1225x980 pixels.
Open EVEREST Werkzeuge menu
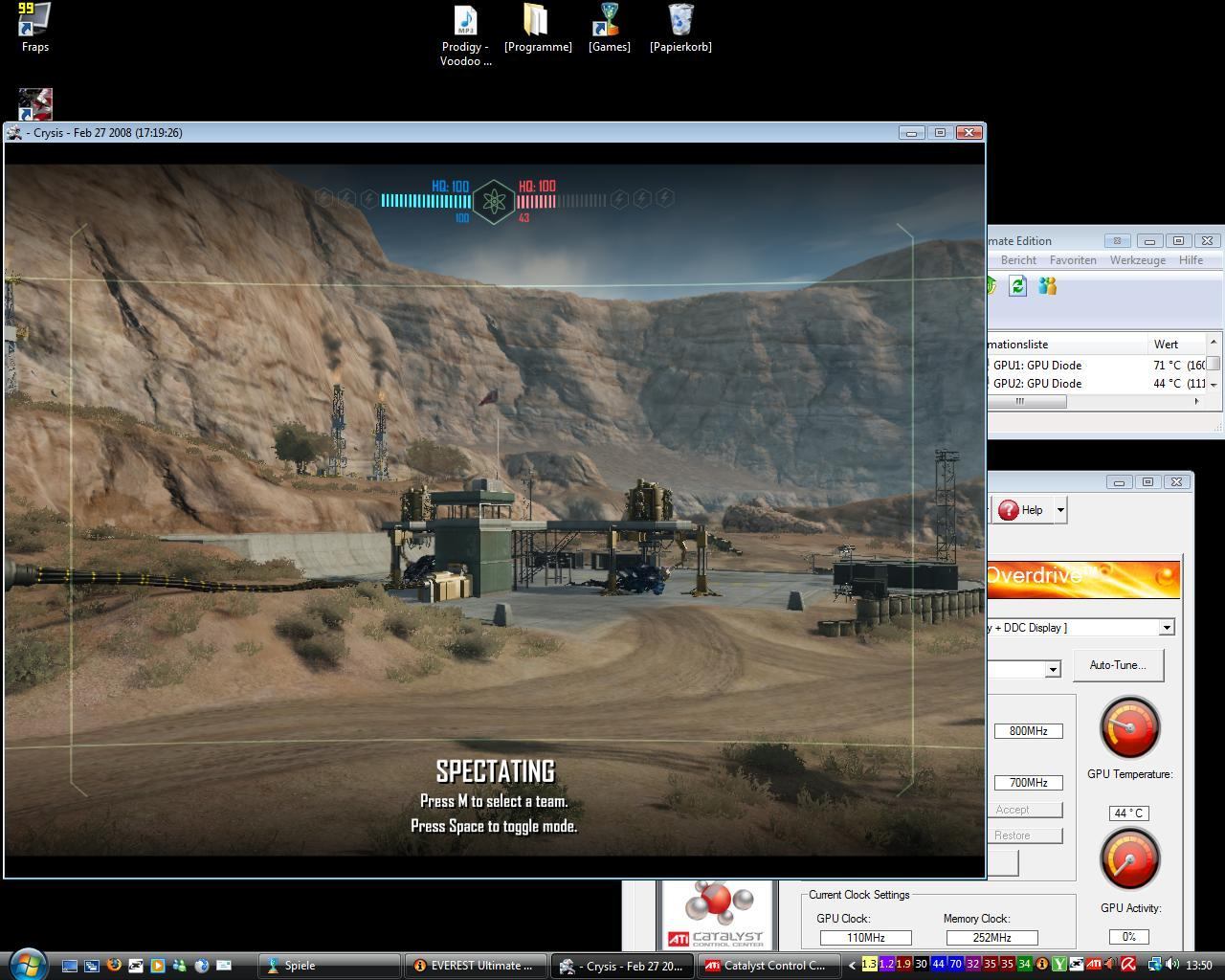1137,260
